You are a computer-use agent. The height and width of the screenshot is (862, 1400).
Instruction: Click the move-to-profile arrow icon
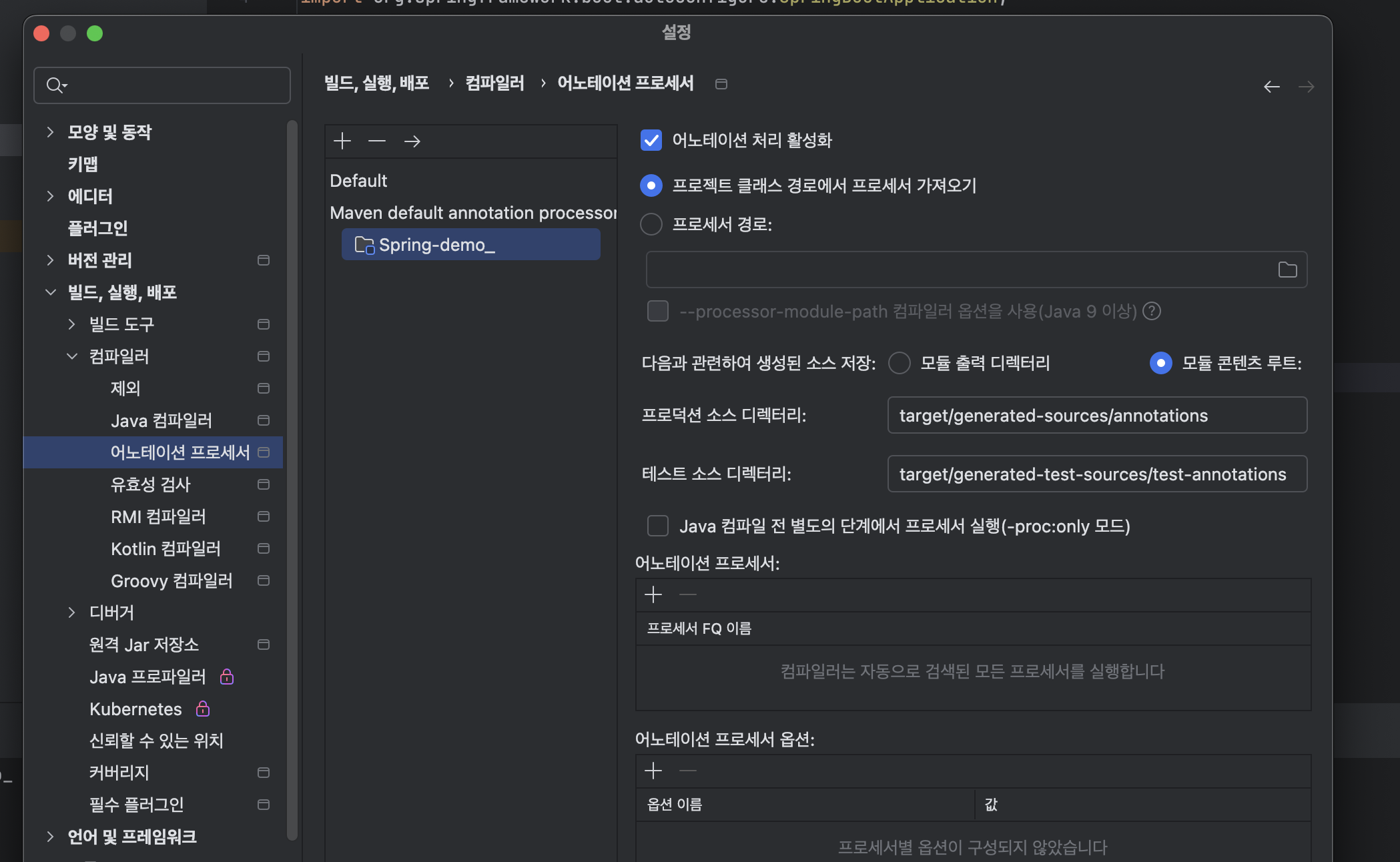(412, 141)
